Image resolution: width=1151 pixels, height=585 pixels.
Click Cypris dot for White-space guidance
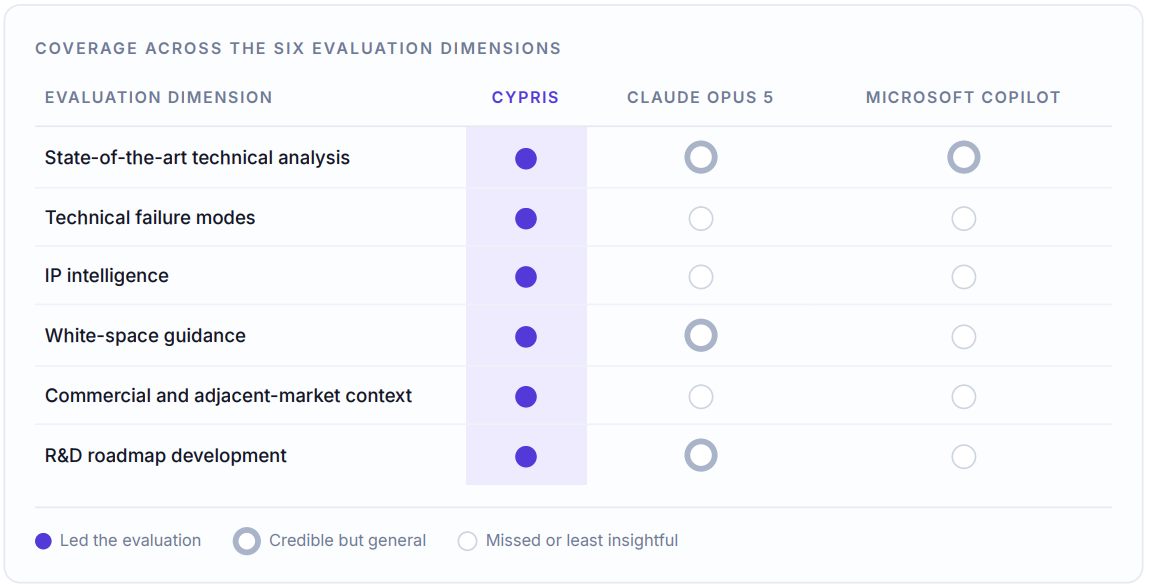coord(526,337)
